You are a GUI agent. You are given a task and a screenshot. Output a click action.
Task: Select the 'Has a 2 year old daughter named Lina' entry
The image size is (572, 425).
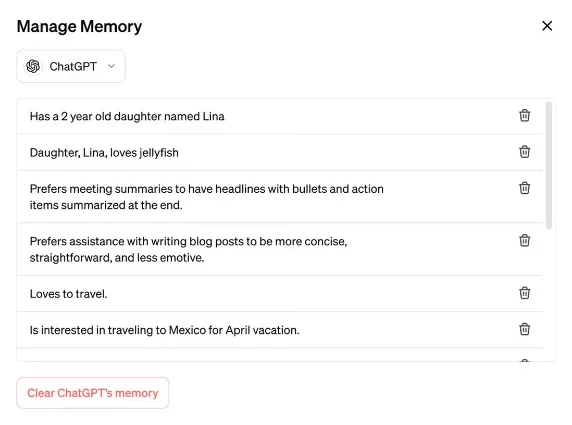point(127,116)
